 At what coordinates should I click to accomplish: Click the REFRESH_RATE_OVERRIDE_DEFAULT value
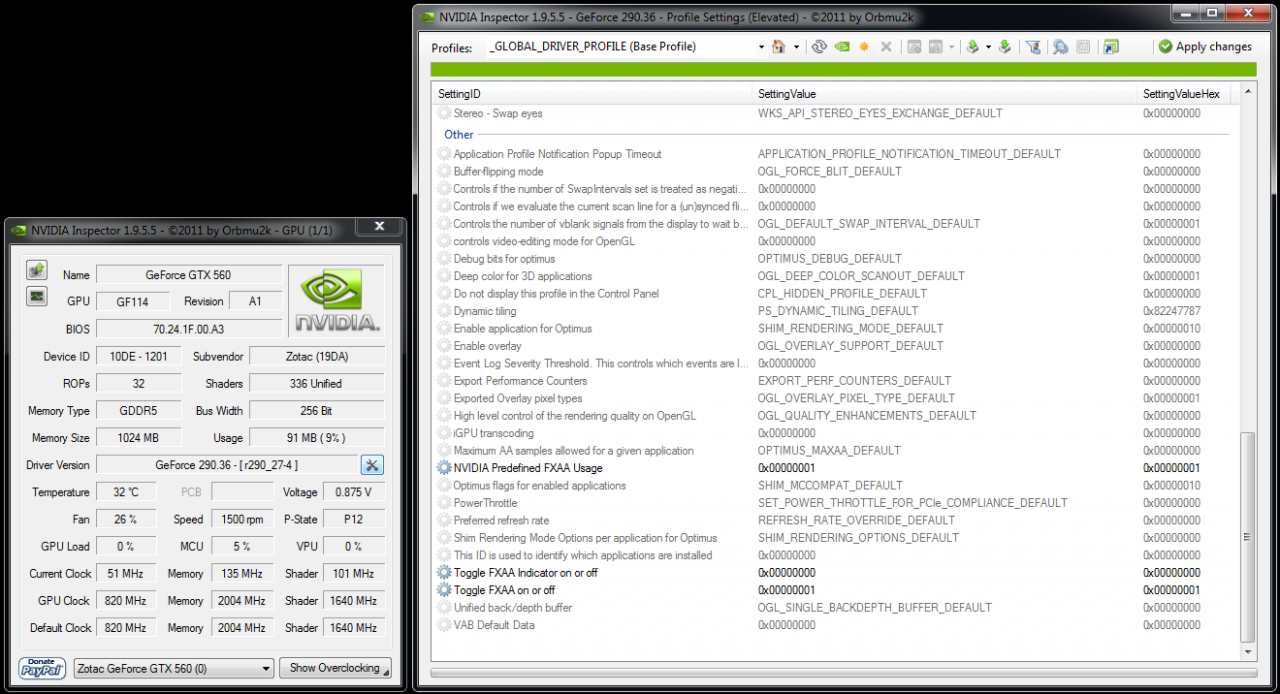(856, 520)
